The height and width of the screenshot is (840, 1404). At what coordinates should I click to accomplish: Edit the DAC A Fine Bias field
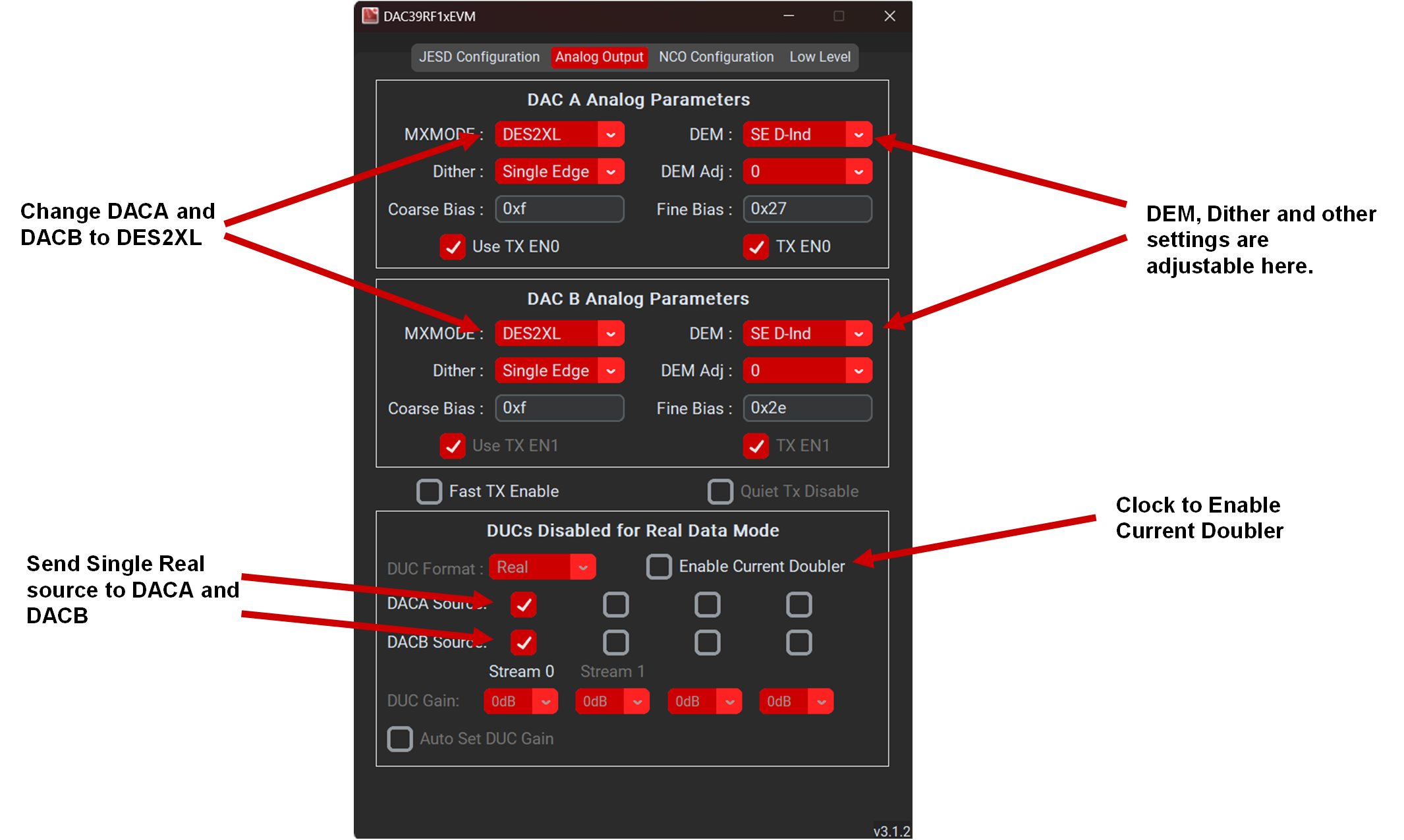click(806, 209)
